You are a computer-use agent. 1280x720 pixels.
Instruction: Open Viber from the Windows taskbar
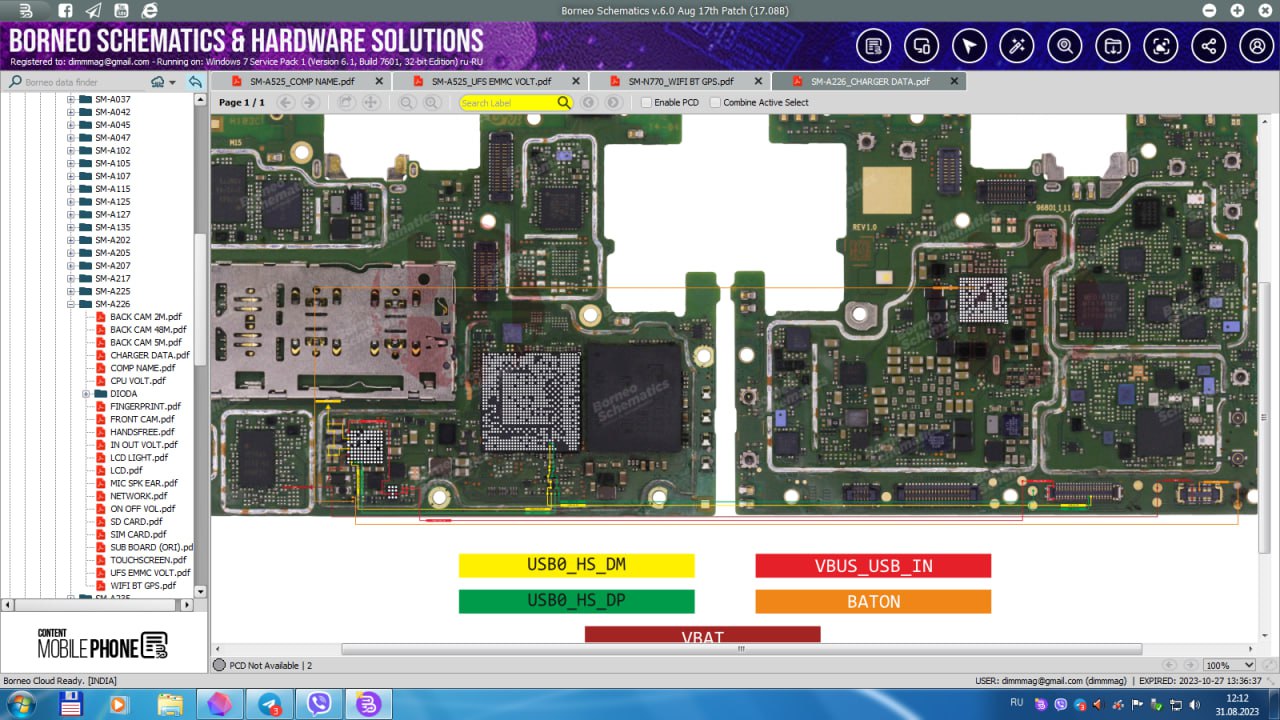pos(320,704)
